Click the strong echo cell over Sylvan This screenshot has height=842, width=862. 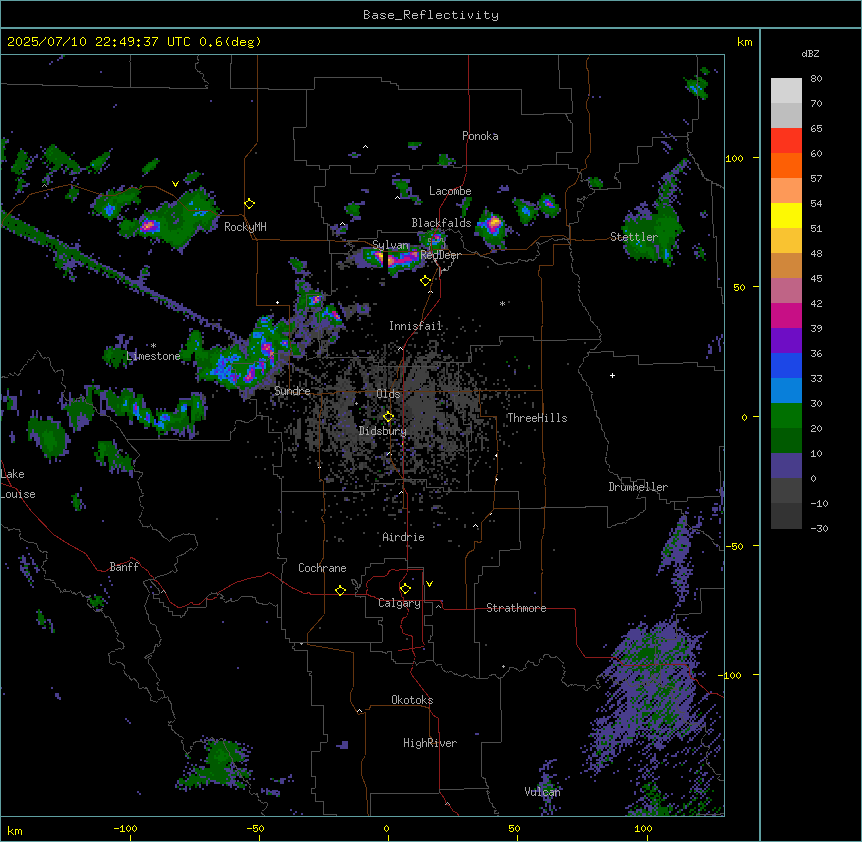click(x=391, y=258)
